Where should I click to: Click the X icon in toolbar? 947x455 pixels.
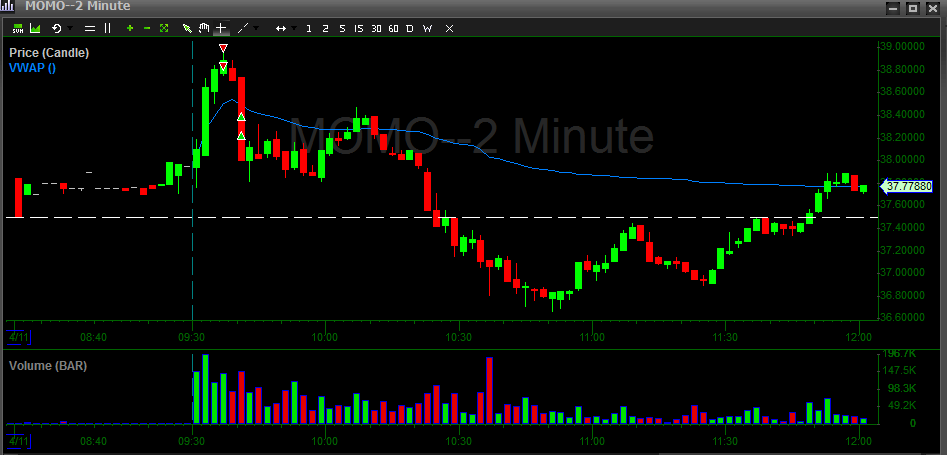(449, 28)
